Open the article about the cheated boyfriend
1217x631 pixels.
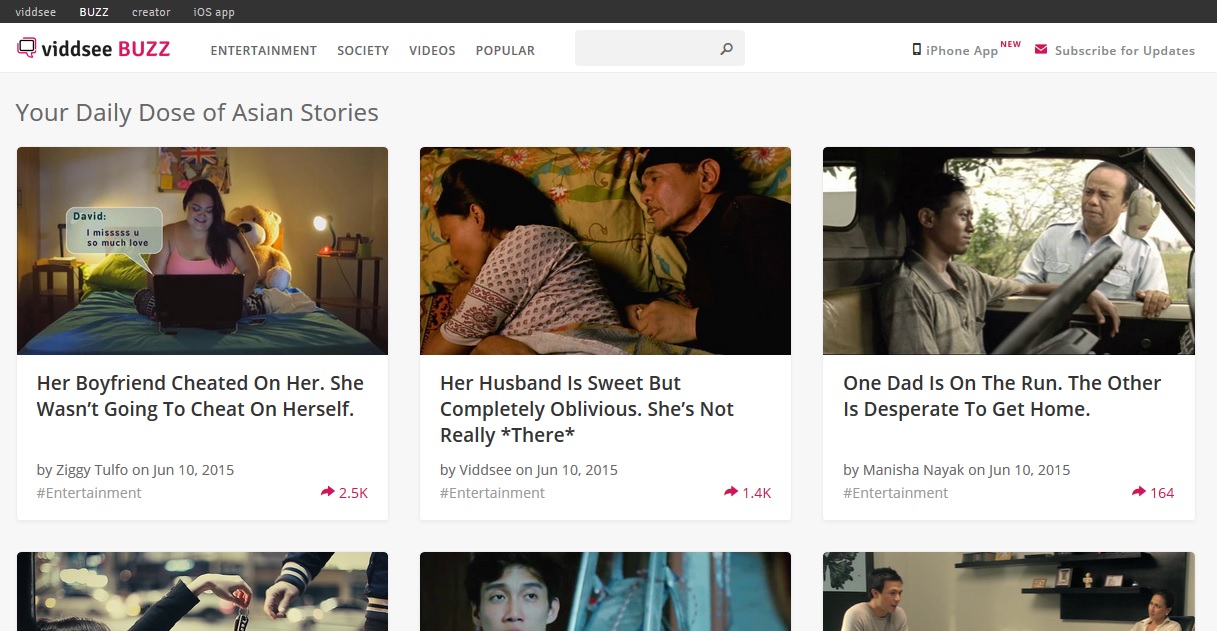200,395
